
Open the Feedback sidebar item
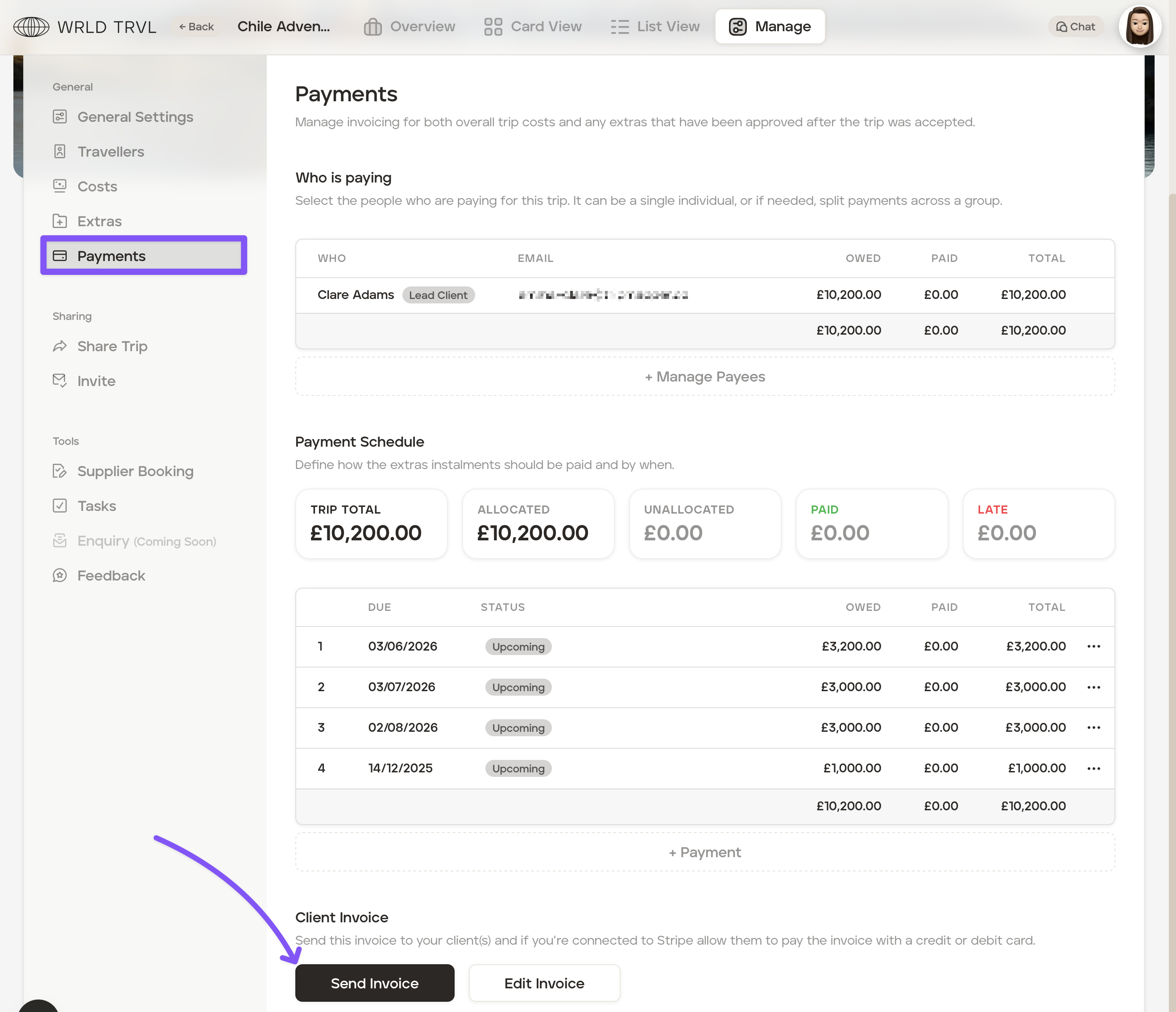click(x=111, y=576)
